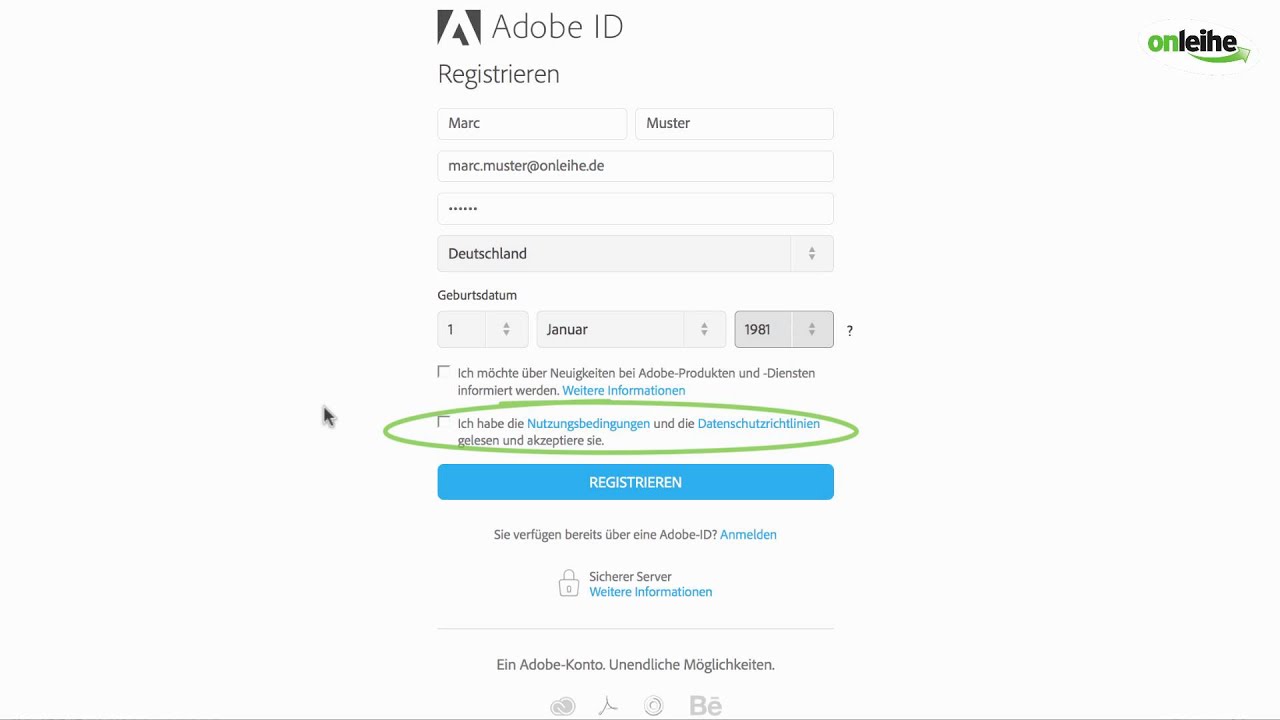Click the onleihe logo

1198,44
